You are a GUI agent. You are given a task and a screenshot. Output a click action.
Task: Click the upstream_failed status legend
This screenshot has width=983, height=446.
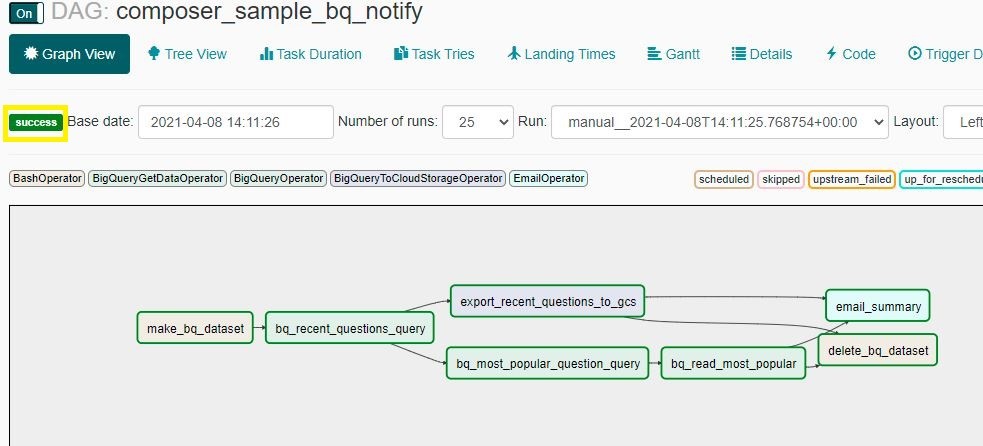(852, 179)
